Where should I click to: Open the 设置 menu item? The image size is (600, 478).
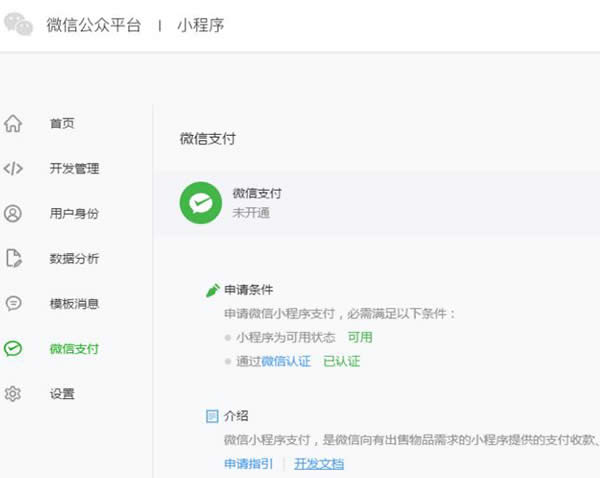pyautogui.click(x=62, y=394)
